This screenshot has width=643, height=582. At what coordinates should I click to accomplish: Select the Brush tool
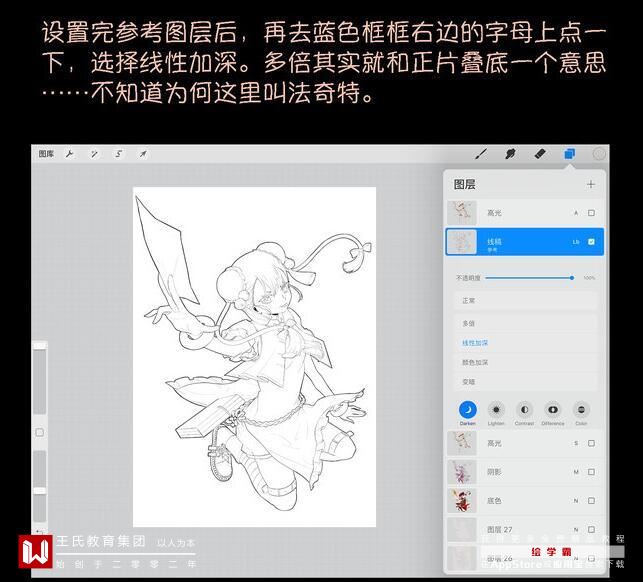[481, 154]
